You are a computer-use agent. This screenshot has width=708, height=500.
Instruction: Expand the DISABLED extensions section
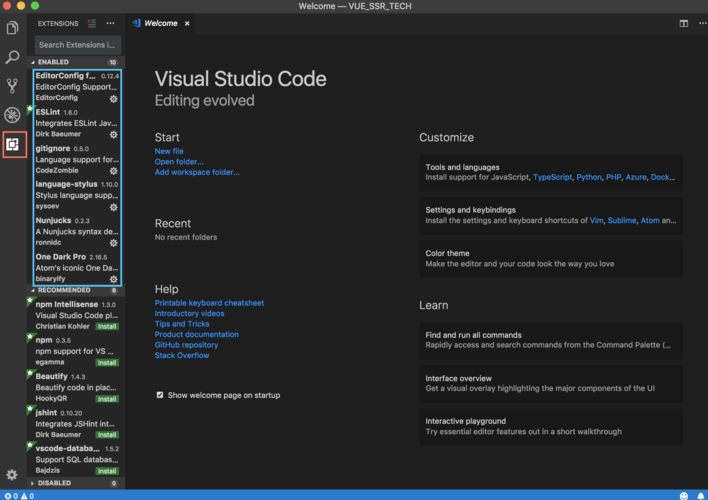[x=76, y=483]
